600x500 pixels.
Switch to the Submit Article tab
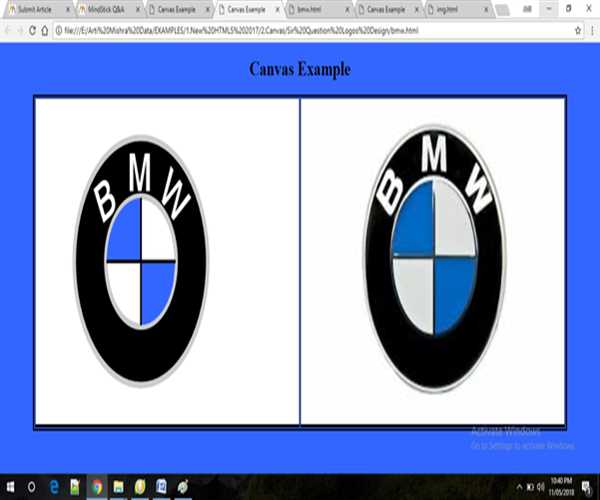pyautogui.click(x=36, y=8)
